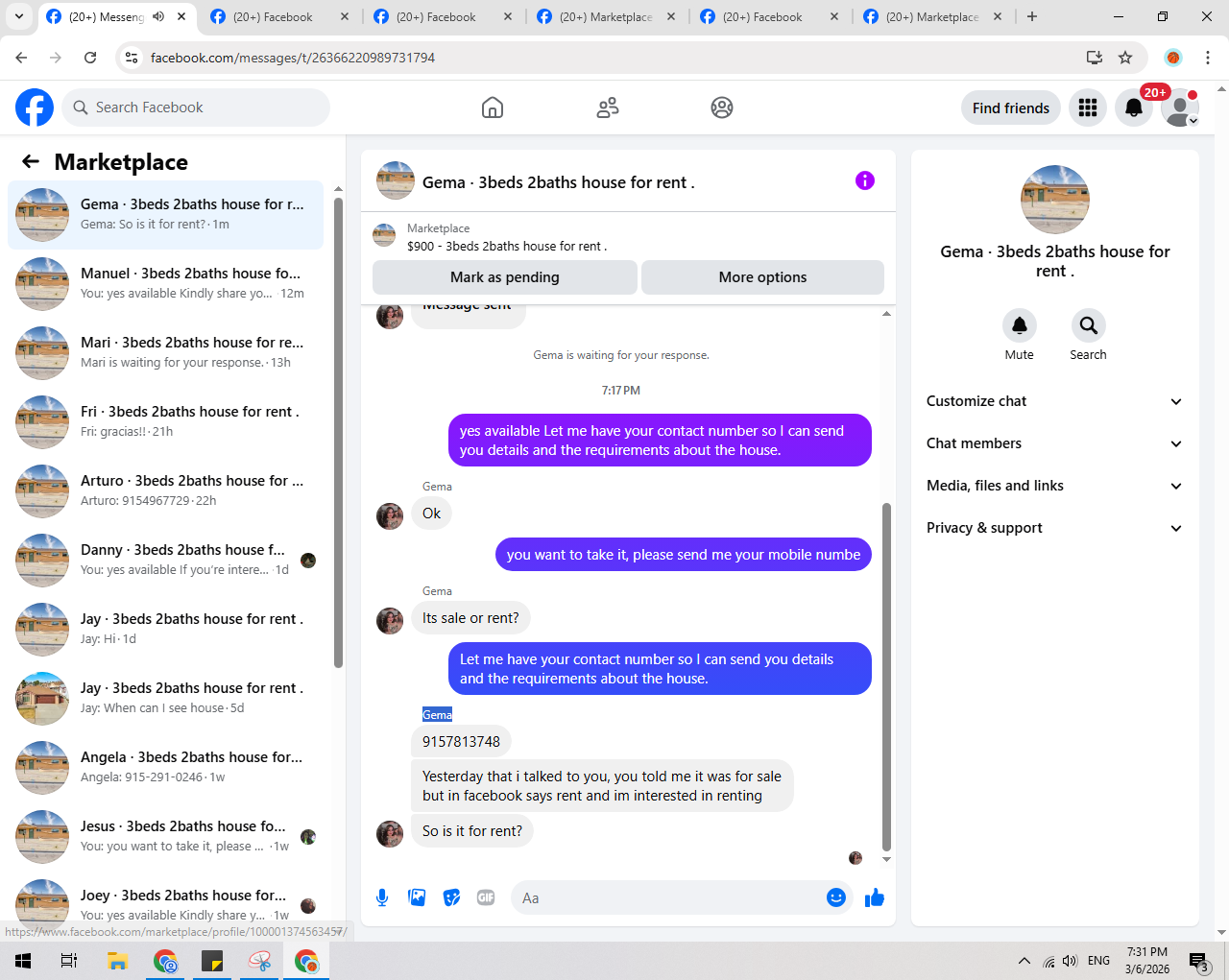The height and width of the screenshot is (980, 1229).
Task: Mute this conversation bell
Action: (1020, 325)
